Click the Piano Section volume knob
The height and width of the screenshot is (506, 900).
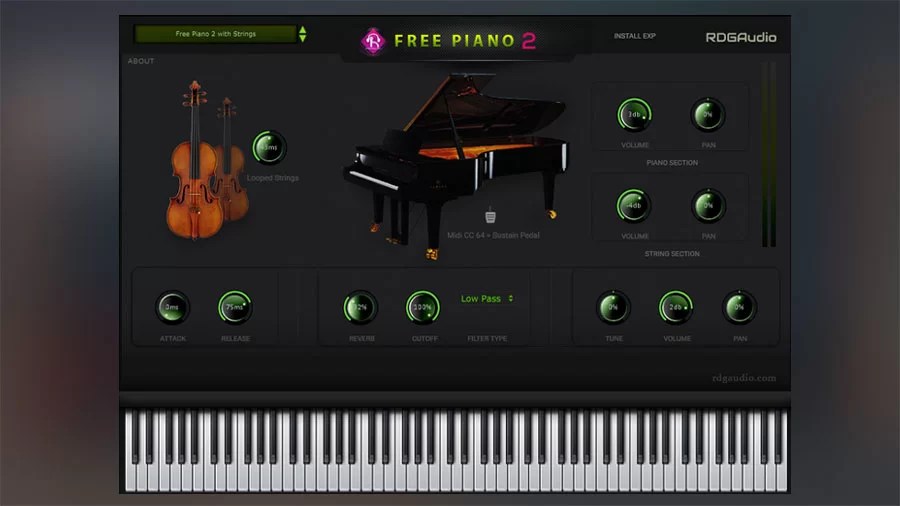click(634, 115)
